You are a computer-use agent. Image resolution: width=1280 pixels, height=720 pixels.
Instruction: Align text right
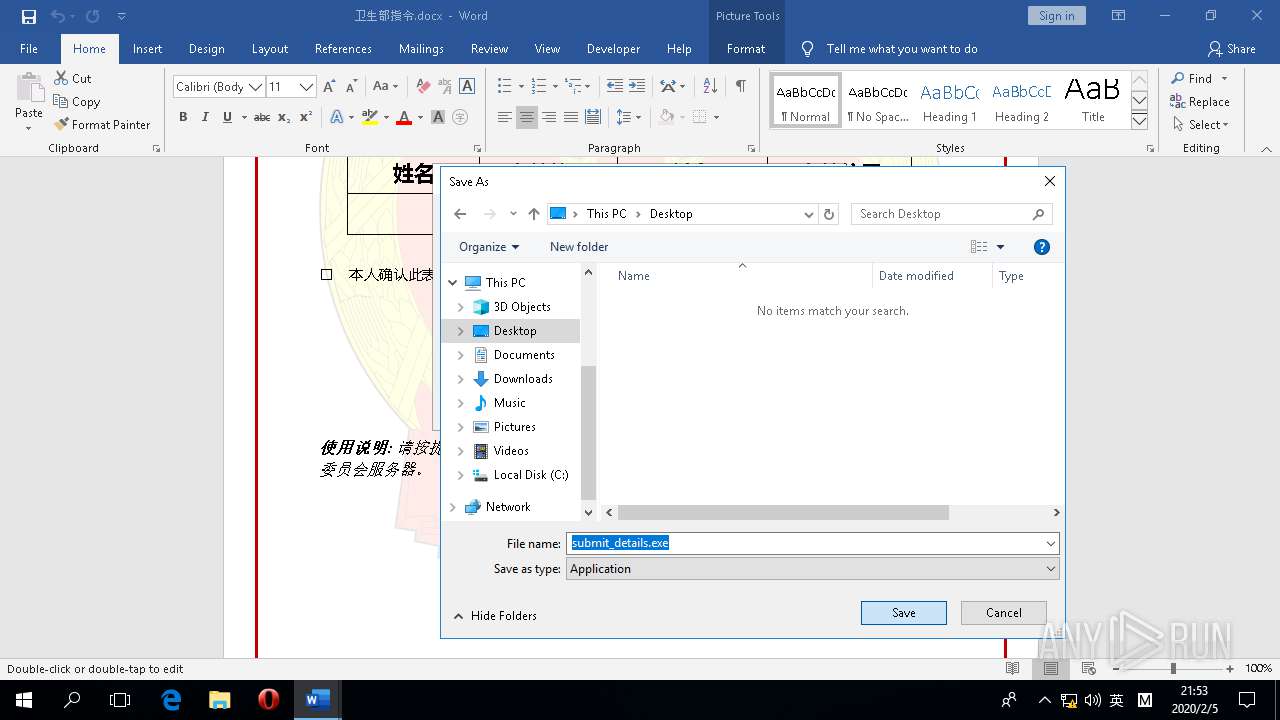pyautogui.click(x=549, y=117)
